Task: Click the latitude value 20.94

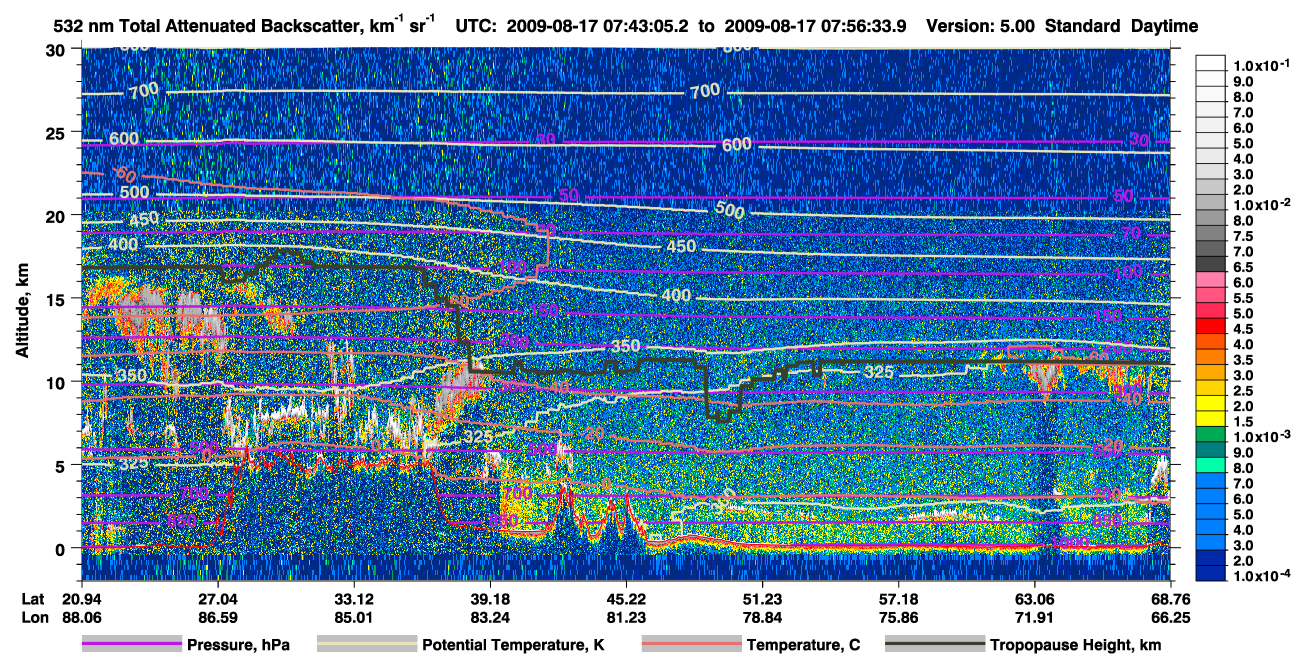Action: pos(81,599)
